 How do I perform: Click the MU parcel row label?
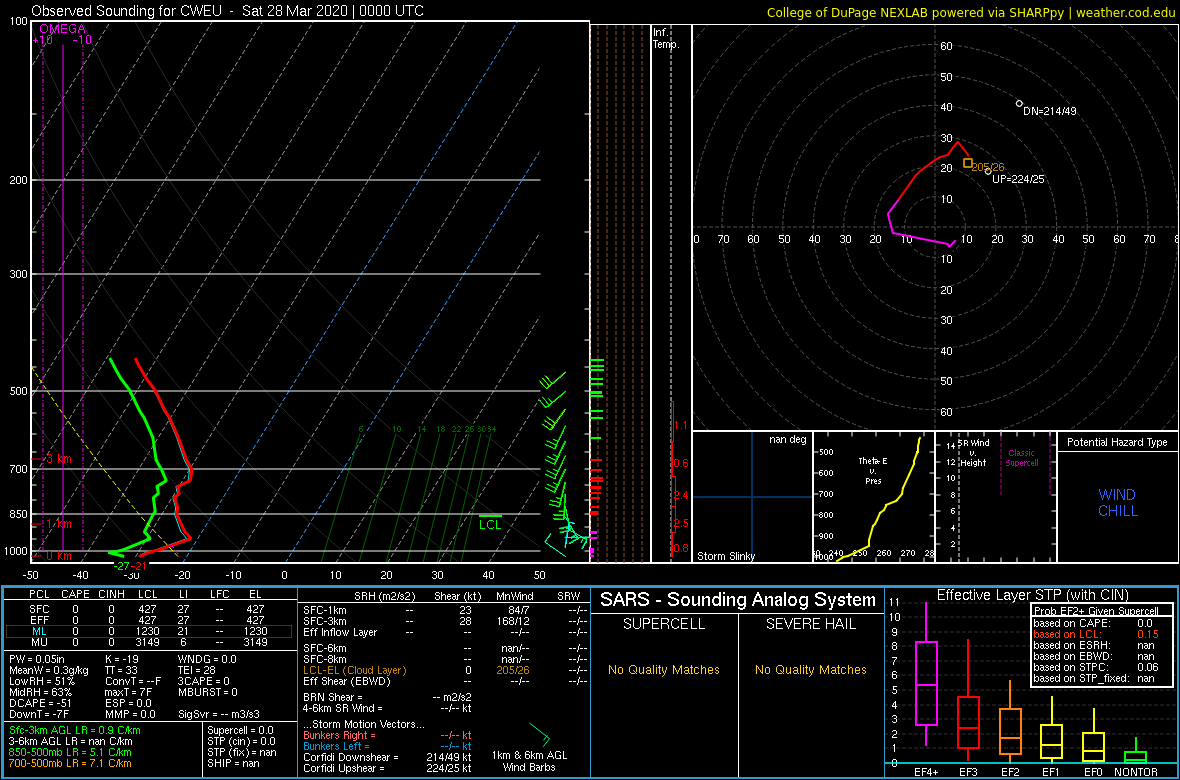[x=39, y=643]
